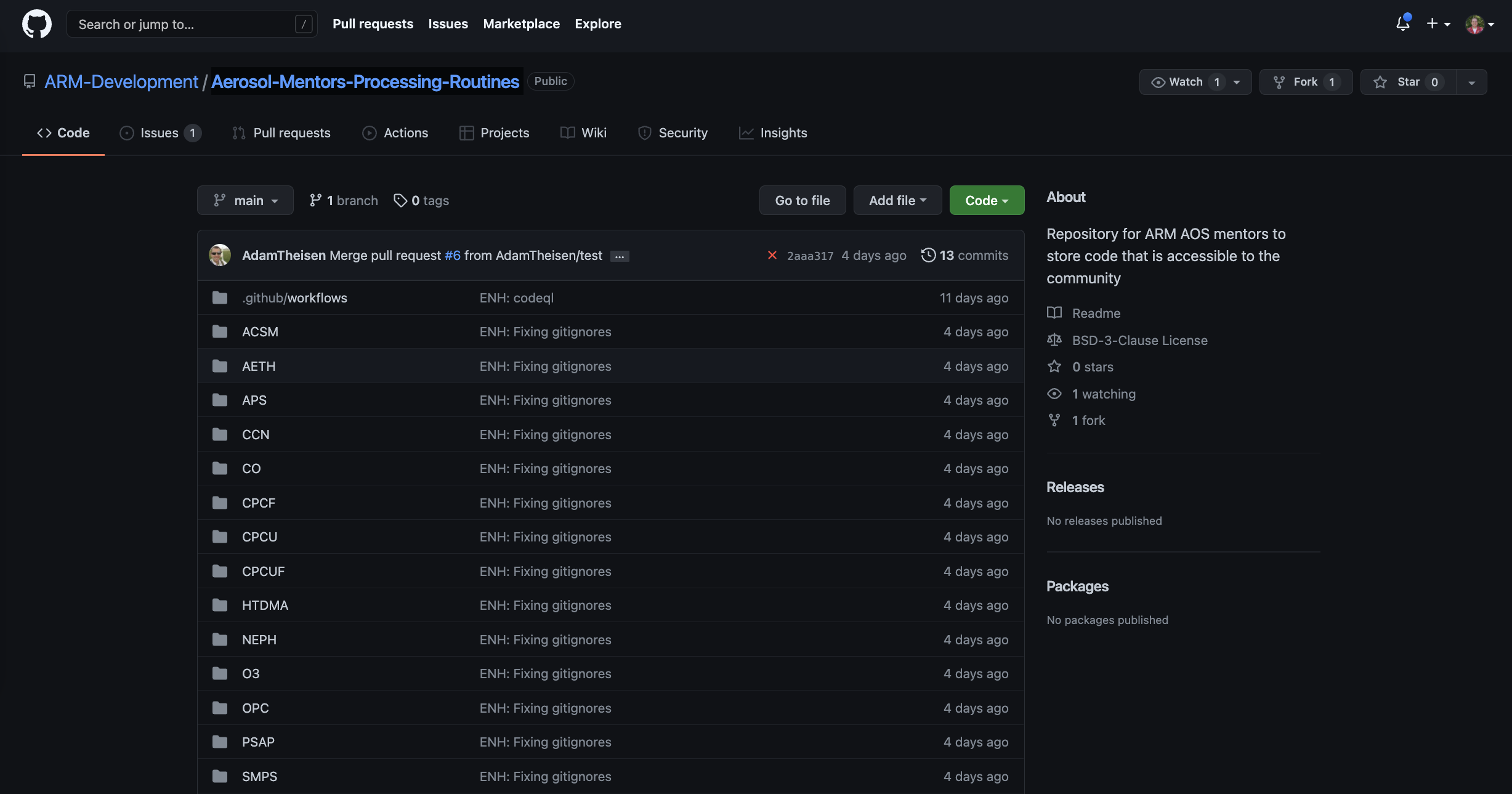Open Explore in the top navigation
This screenshot has width=1512, height=794.
click(x=598, y=24)
